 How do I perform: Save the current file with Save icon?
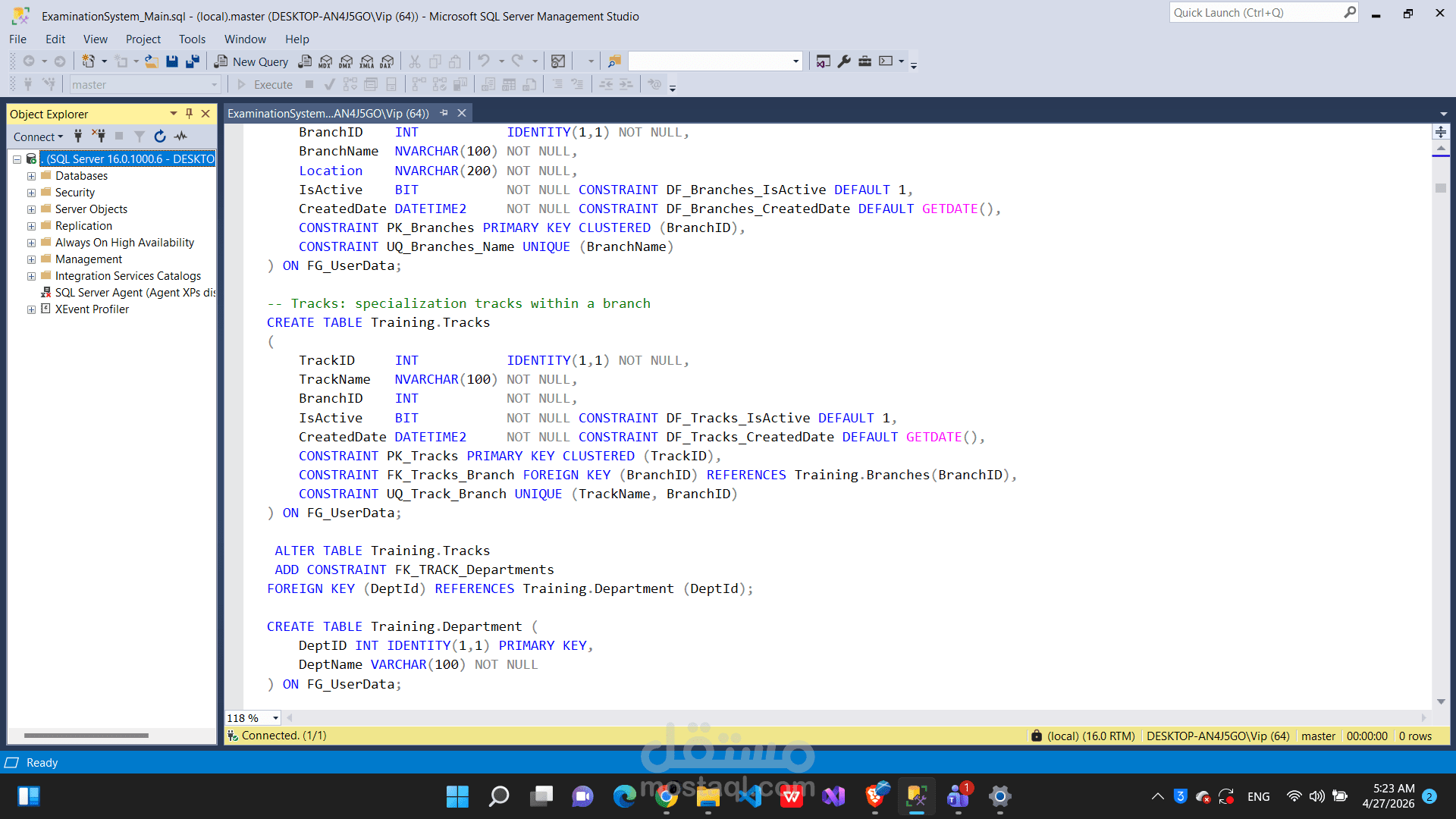[x=172, y=61]
